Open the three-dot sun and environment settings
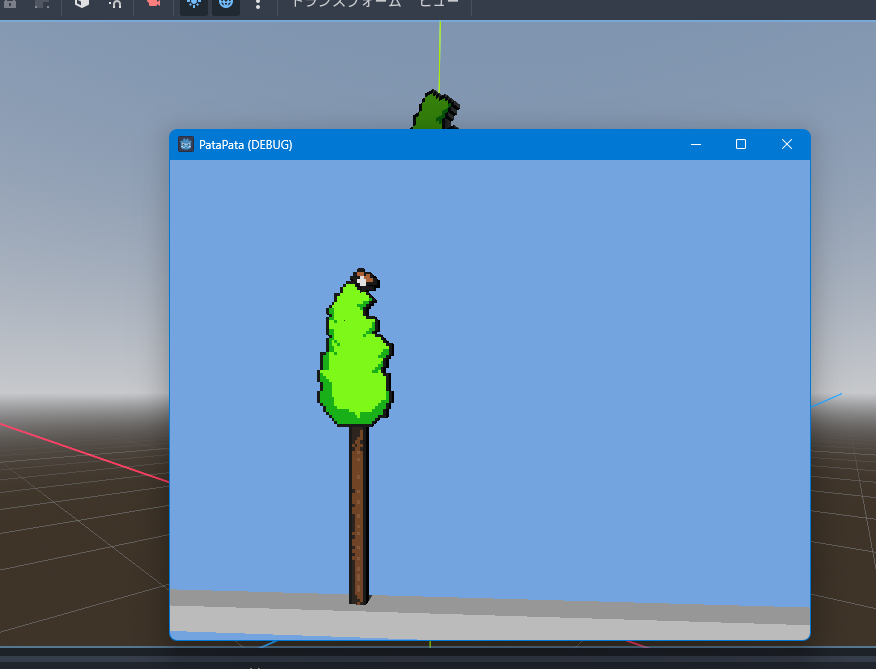Screen dimensions: 876x669 258,4
